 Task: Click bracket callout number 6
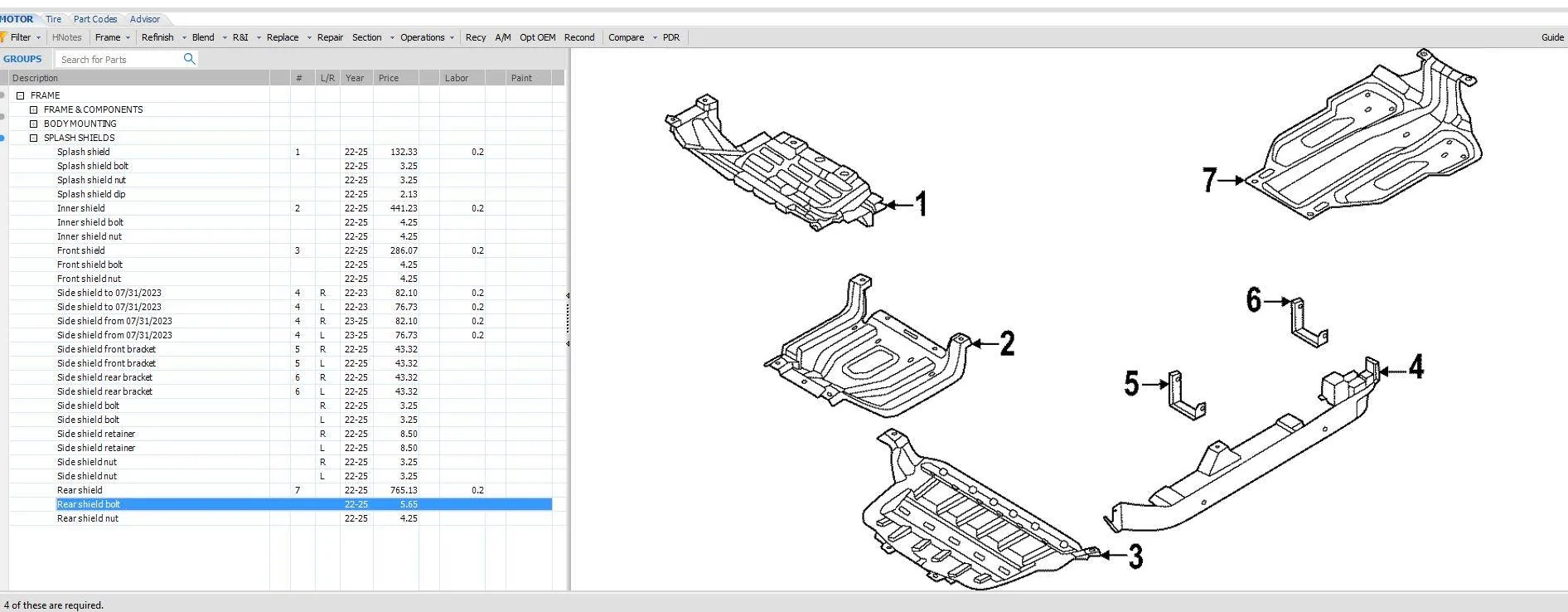pyautogui.click(x=1254, y=299)
